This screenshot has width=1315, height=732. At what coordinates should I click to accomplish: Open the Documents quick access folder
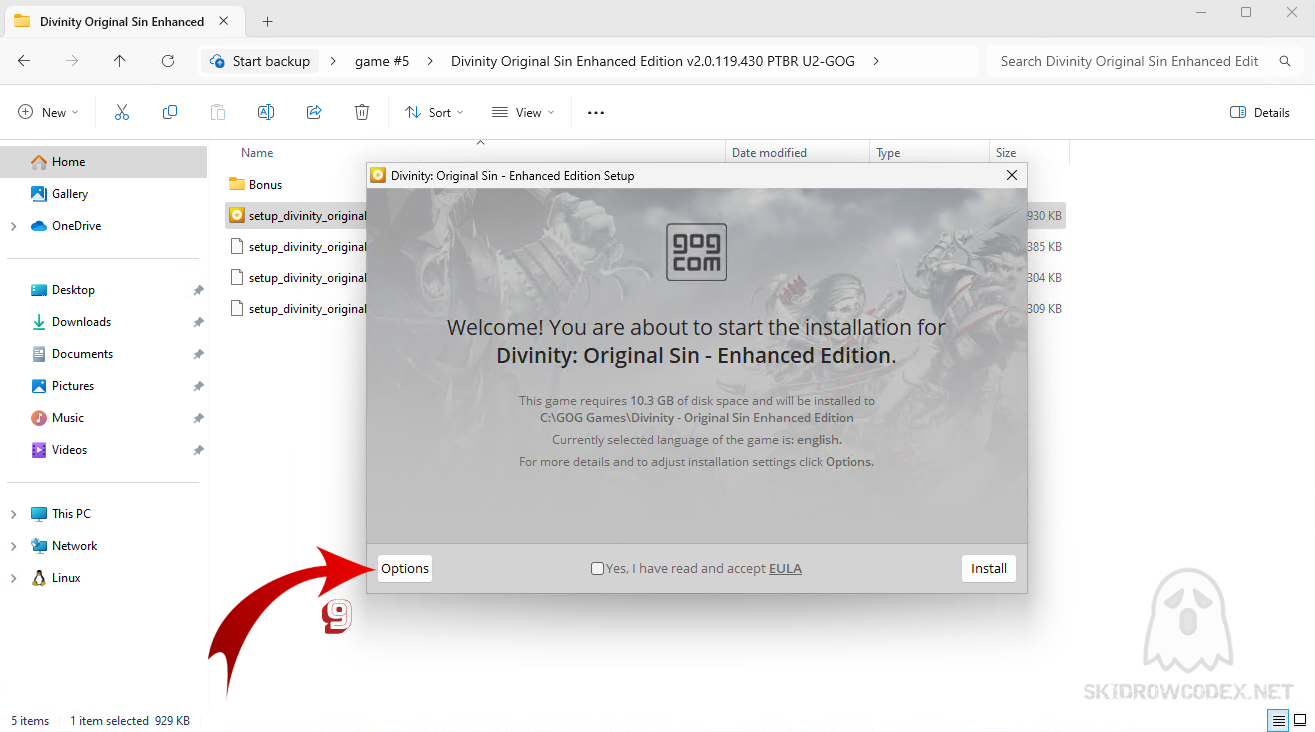click(x=82, y=353)
